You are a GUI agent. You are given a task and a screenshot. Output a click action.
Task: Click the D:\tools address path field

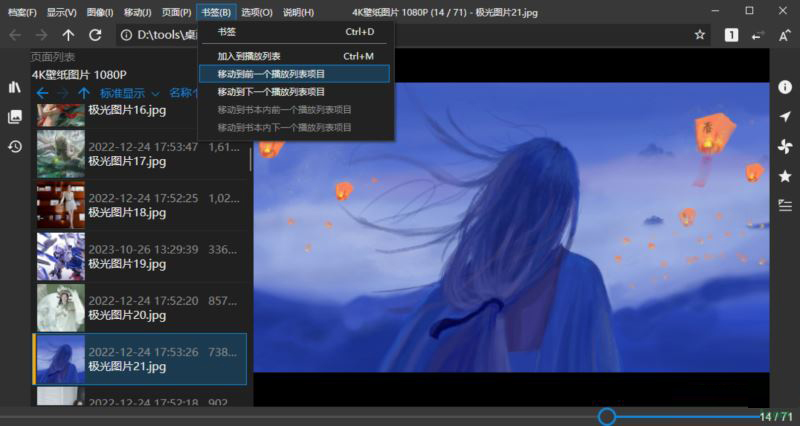tap(166, 35)
